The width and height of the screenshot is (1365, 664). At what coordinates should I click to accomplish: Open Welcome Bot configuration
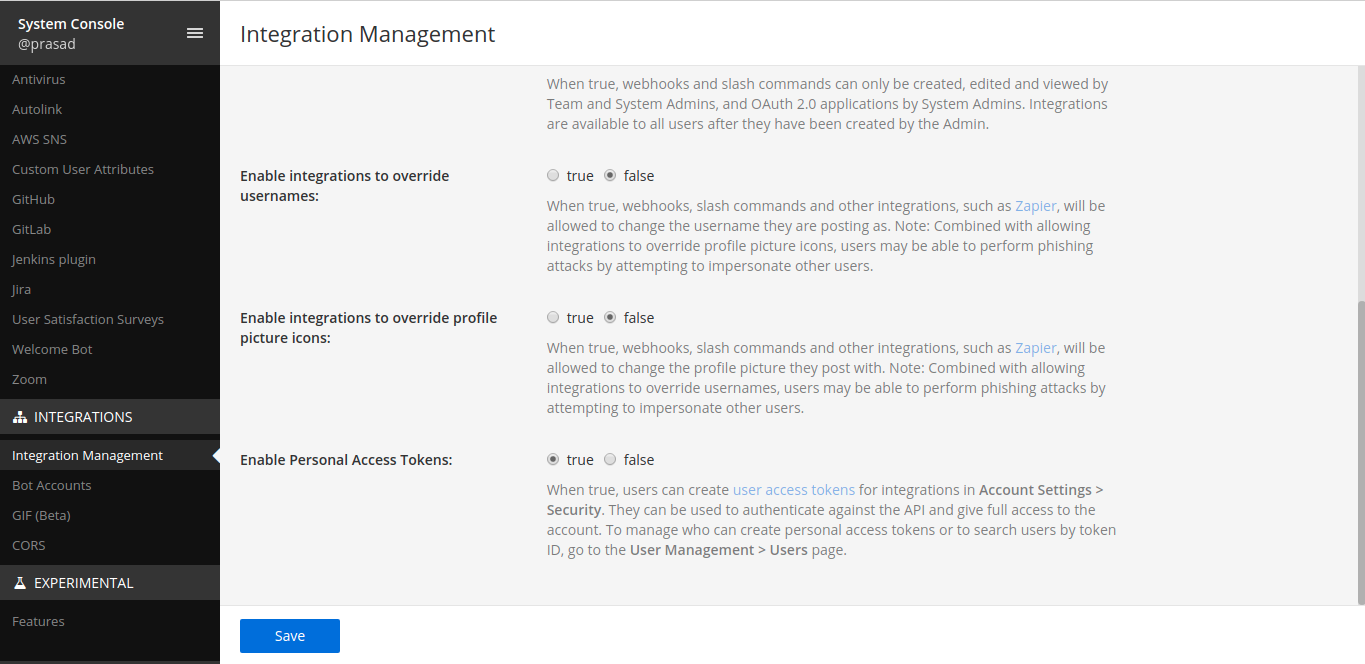coord(52,349)
